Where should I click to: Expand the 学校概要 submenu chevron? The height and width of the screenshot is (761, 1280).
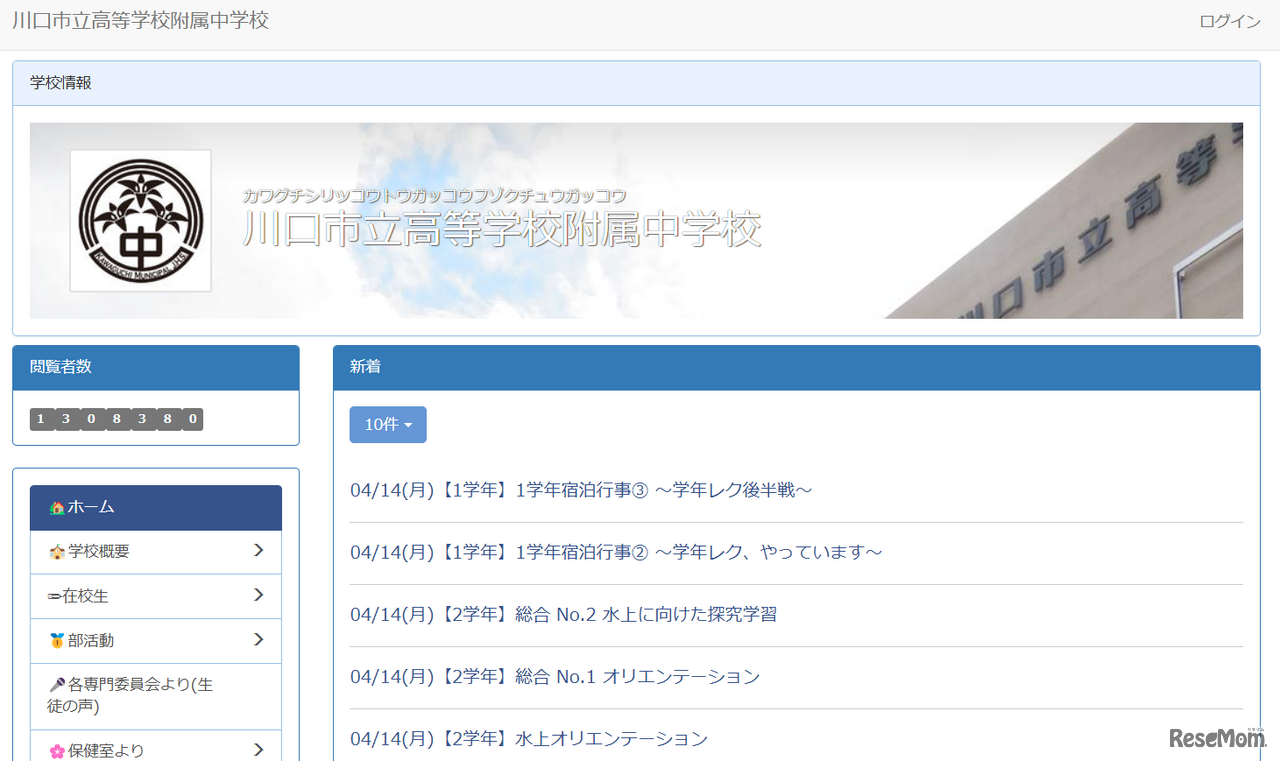(x=258, y=551)
